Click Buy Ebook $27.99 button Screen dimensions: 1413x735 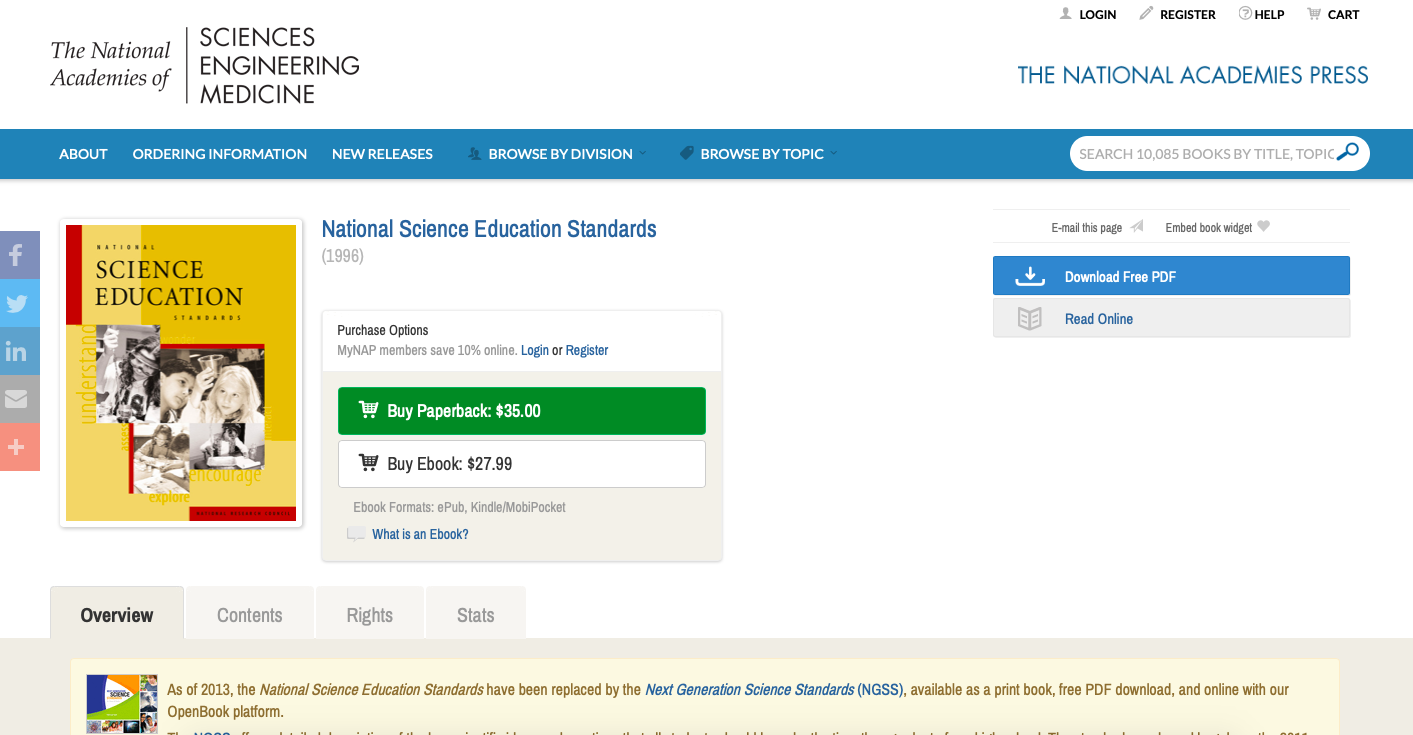click(x=522, y=464)
